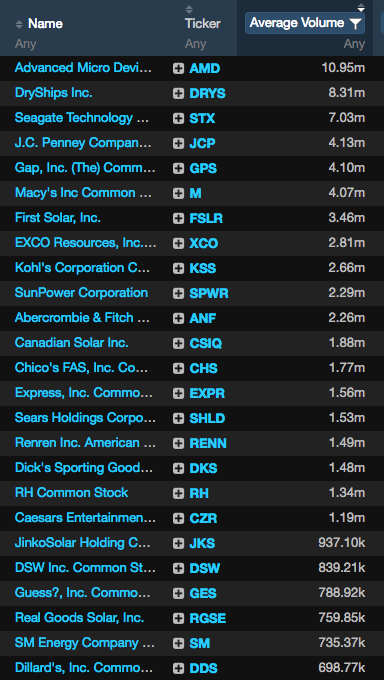The width and height of the screenshot is (384, 680).
Task: Click the plus icon next to SPWR
Action: tap(178, 294)
